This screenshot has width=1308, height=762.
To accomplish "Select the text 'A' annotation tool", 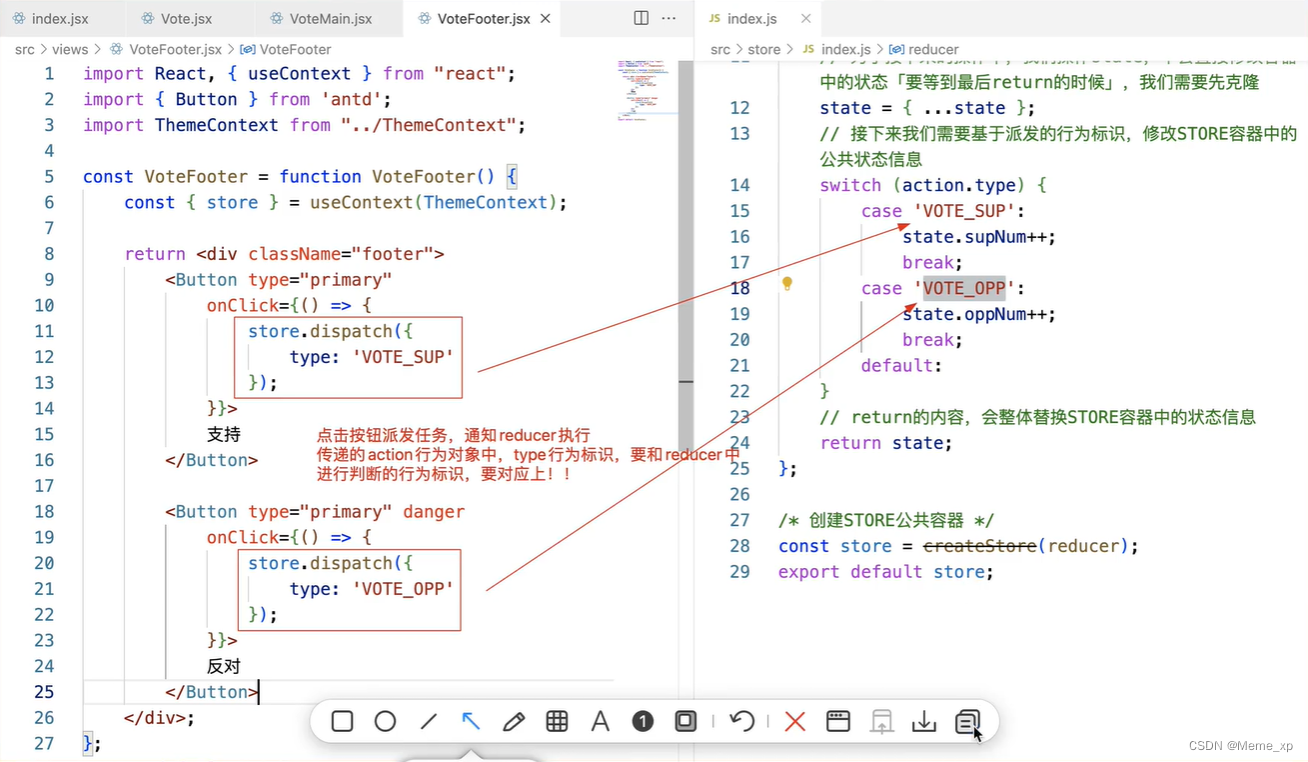I will pyautogui.click(x=600, y=721).
